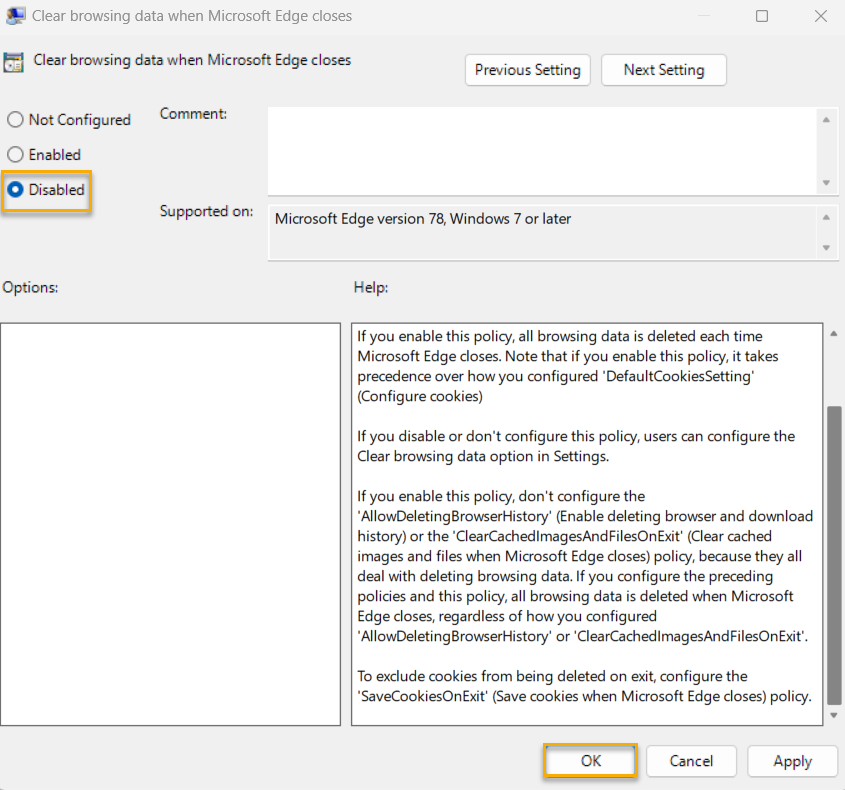
Task: Click the Comment box scroll-up arrow
Action: (828, 118)
